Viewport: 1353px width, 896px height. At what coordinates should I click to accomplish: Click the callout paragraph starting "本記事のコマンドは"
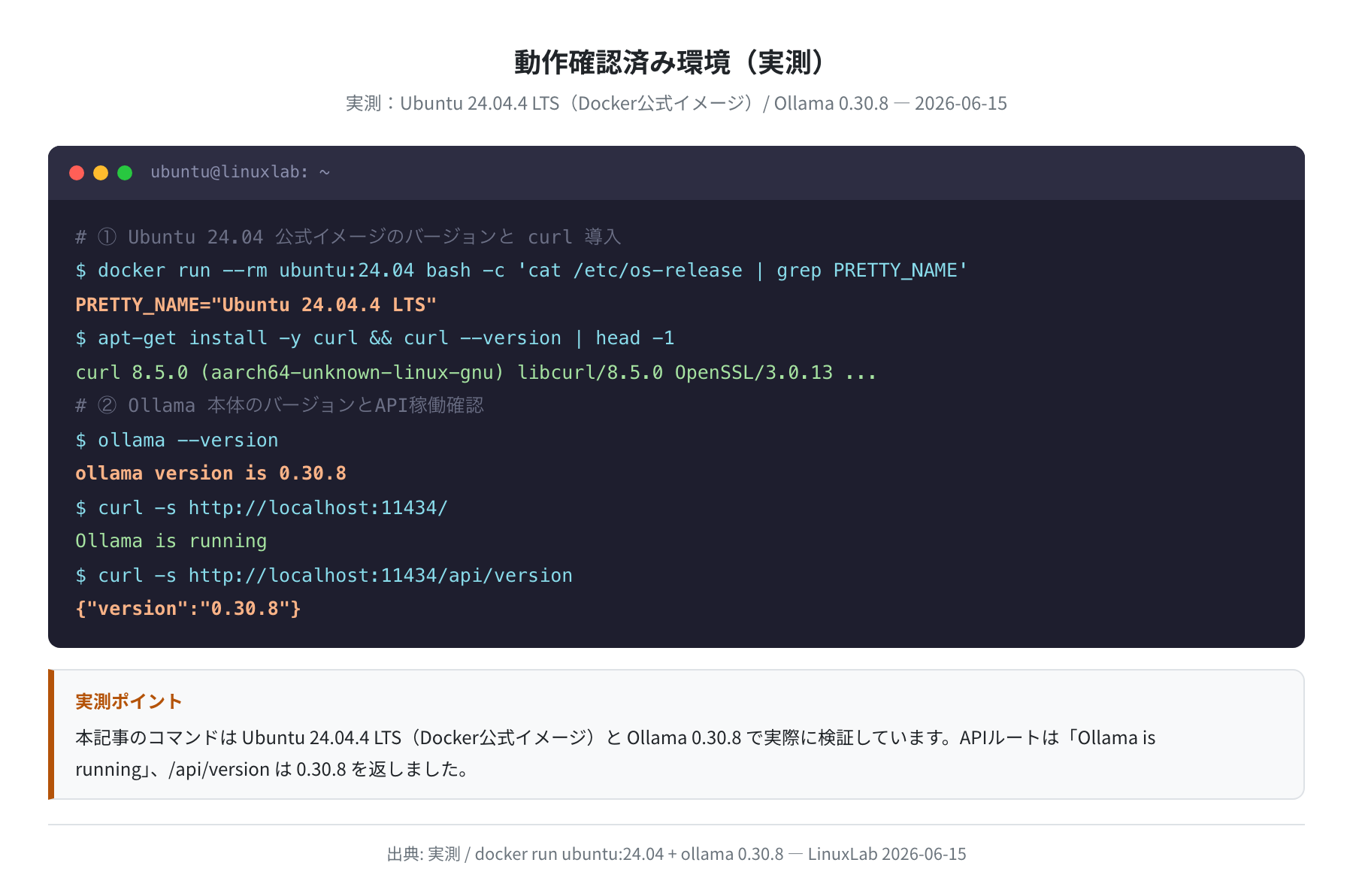[616, 753]
